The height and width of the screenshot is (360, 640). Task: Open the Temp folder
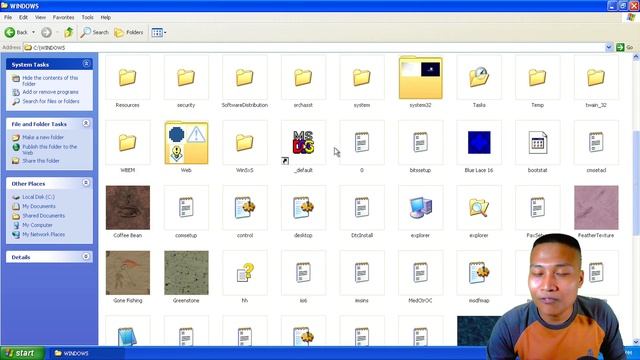[538, 78]
